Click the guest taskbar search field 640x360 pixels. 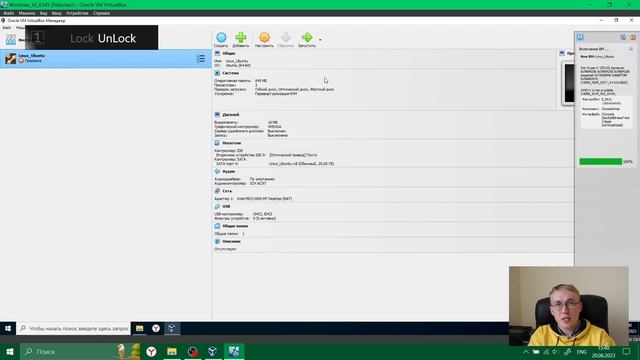pyautogui.click(x=73, y=328)
